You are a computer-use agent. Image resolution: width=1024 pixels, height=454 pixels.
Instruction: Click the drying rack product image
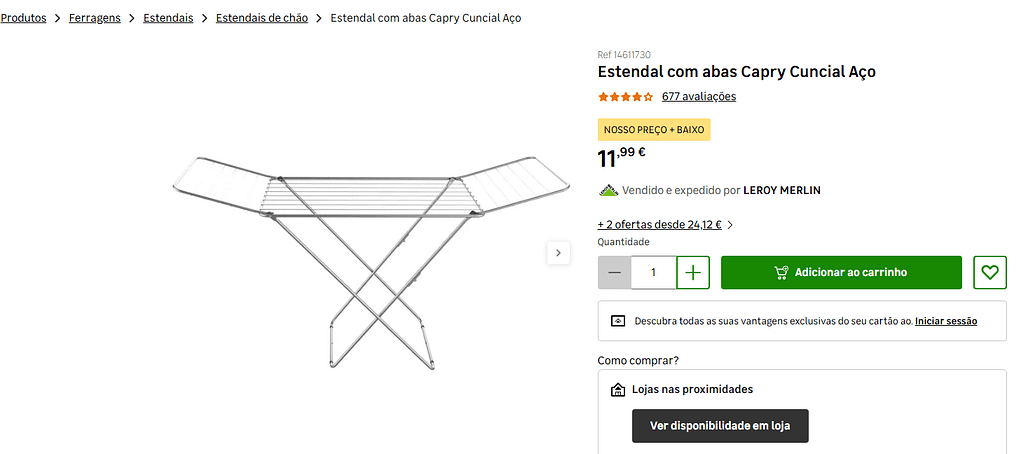click(x=340, y=250)
